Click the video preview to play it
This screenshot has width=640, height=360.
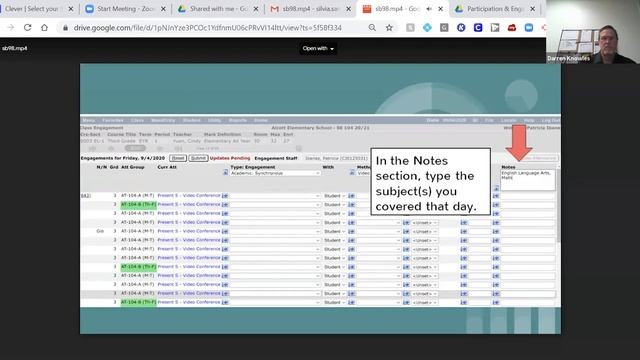point(320,198)
